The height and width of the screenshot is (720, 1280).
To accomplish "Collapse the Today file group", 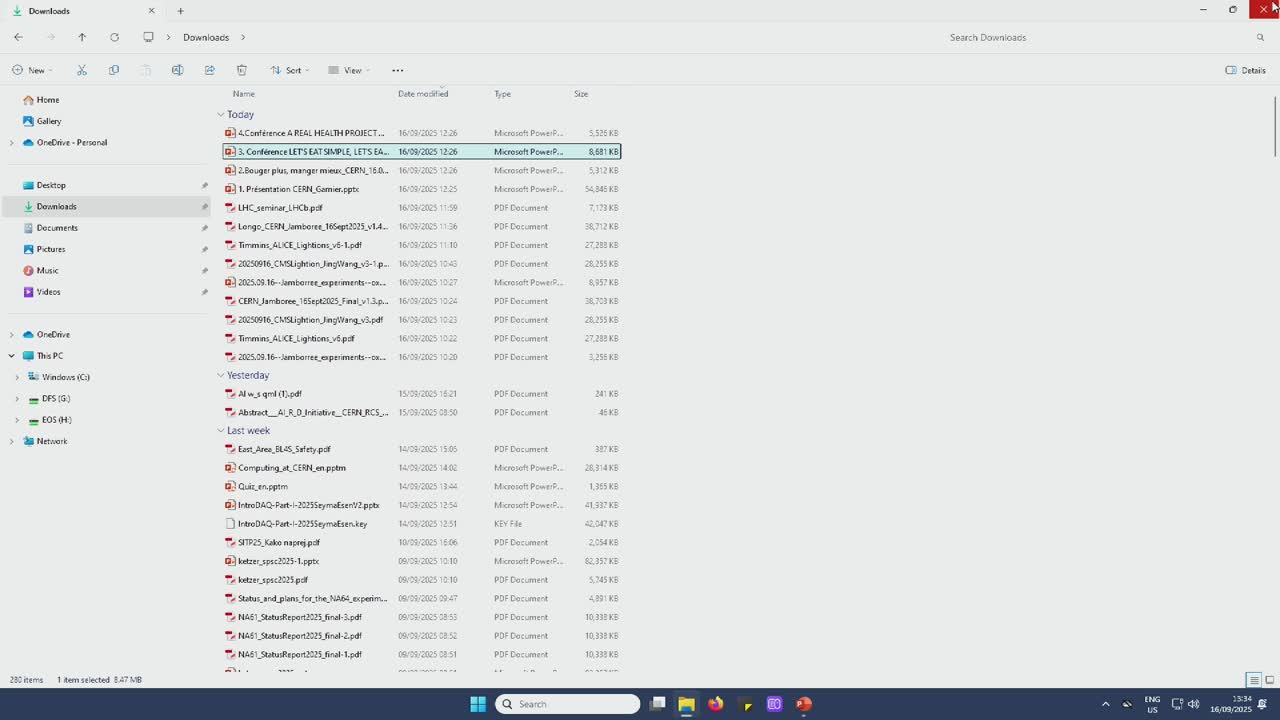I will pyautogui.click(x=221, y=114).
